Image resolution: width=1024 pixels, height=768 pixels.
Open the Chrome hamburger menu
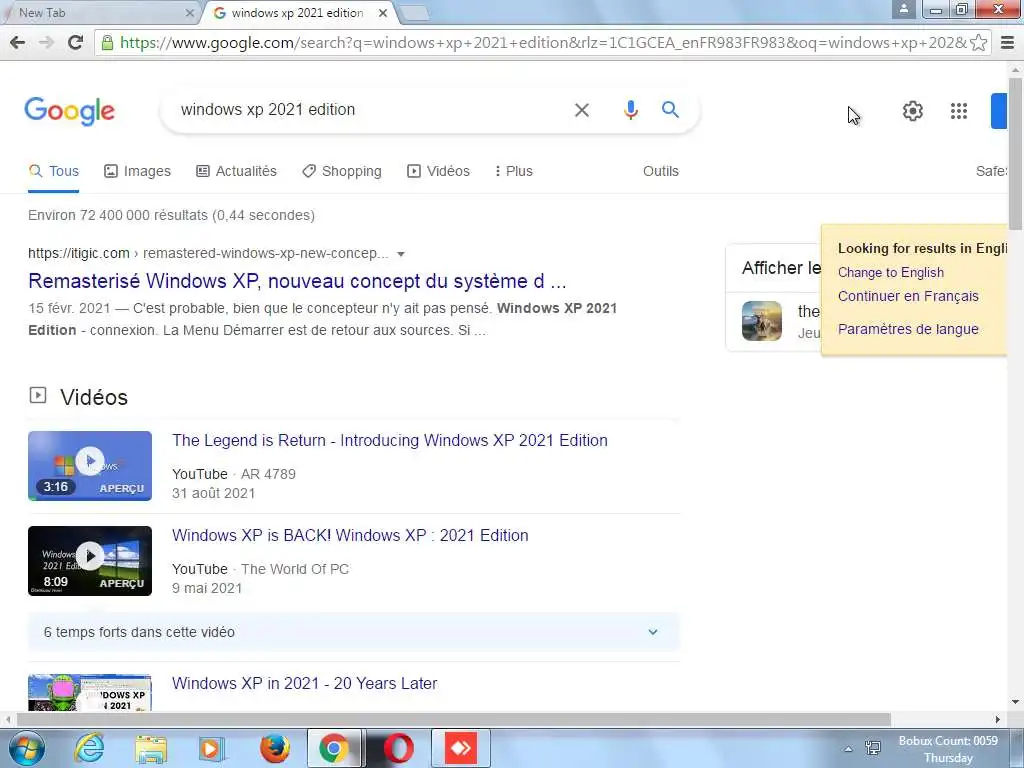point(1008,42)
